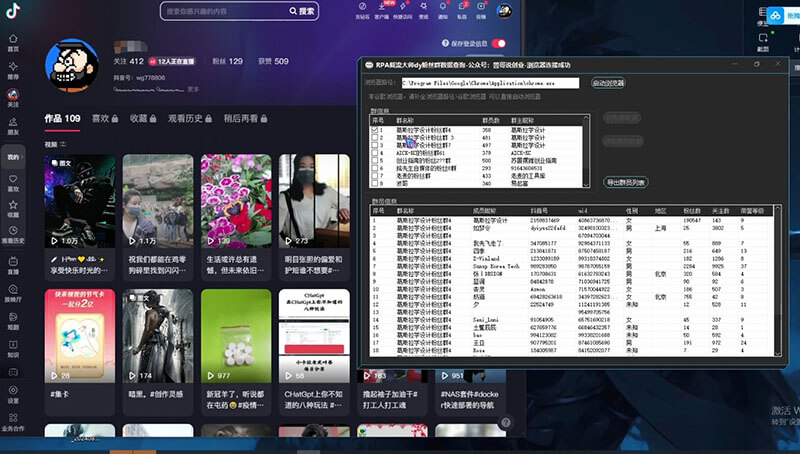Check the row 7 checkbox in the group list
Viewport: 800px width, 454px height.
pos(375,175)
